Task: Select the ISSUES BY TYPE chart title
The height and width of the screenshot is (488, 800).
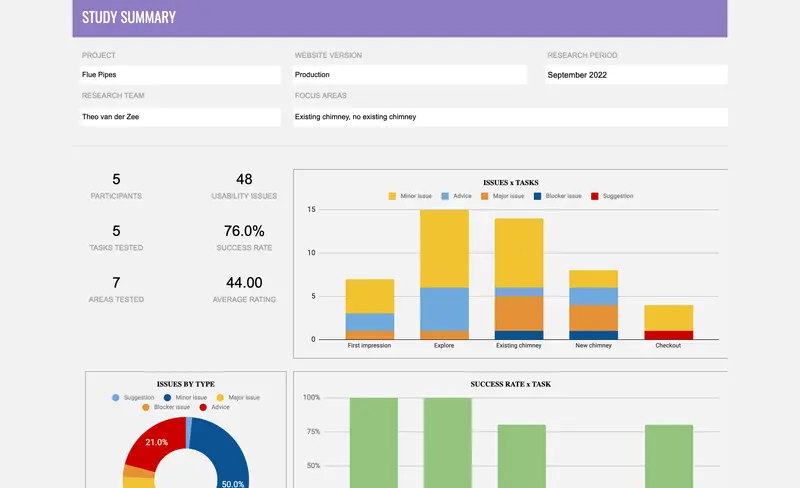Action: click(x=186, y=384)
